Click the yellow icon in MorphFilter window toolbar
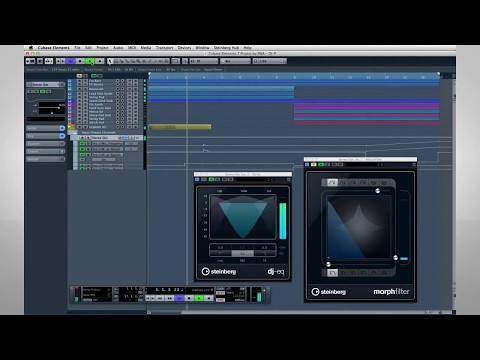The width and height of the screenshot is (480, 360). [x=314, y=164]
